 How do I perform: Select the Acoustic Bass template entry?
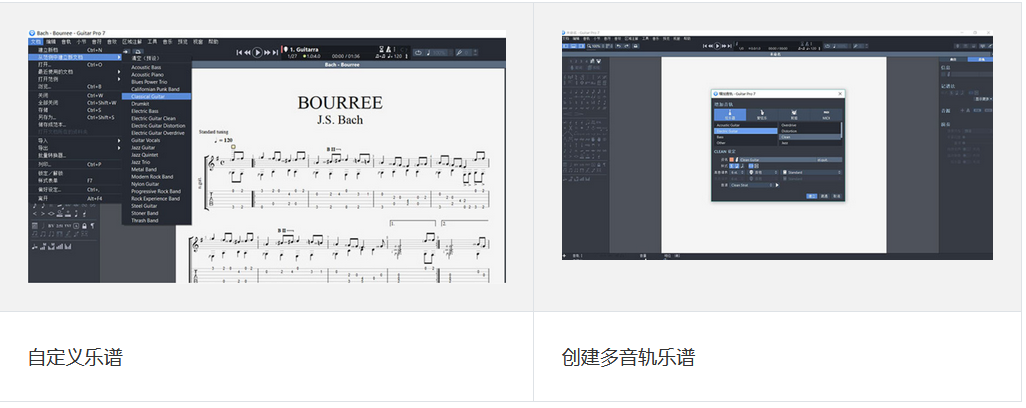(156, 67)
